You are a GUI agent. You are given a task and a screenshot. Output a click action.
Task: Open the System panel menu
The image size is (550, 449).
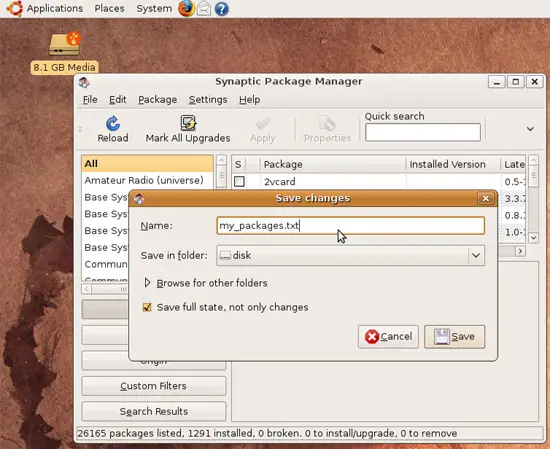click(x=154, y=8)
